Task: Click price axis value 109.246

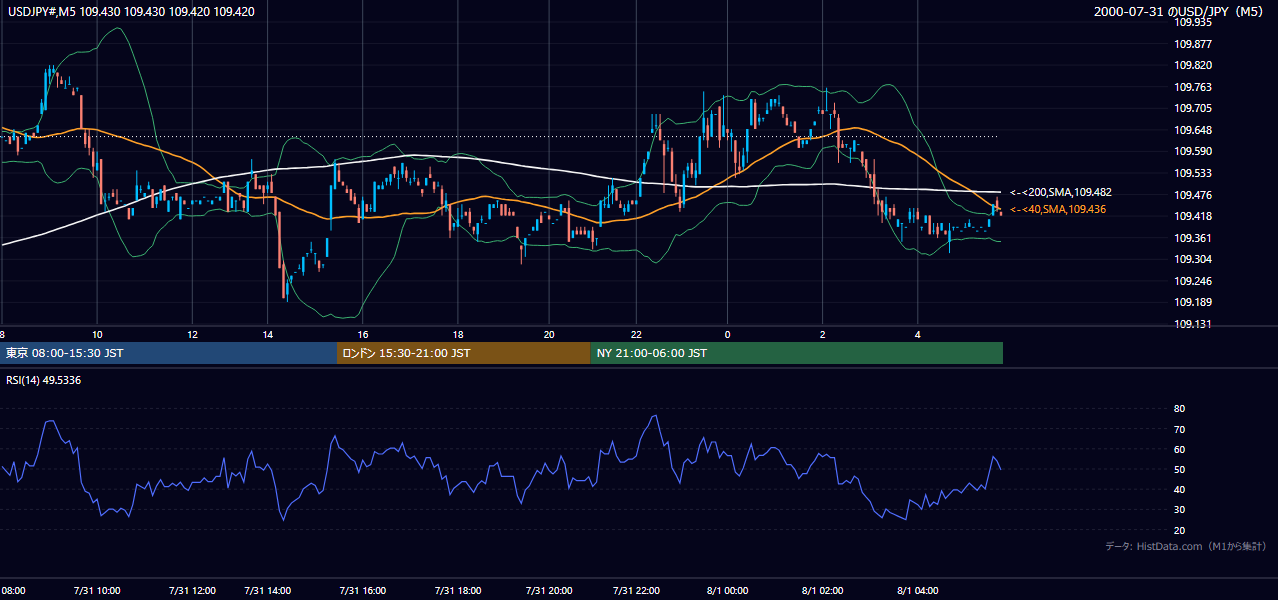Action: coord(1193,282)
